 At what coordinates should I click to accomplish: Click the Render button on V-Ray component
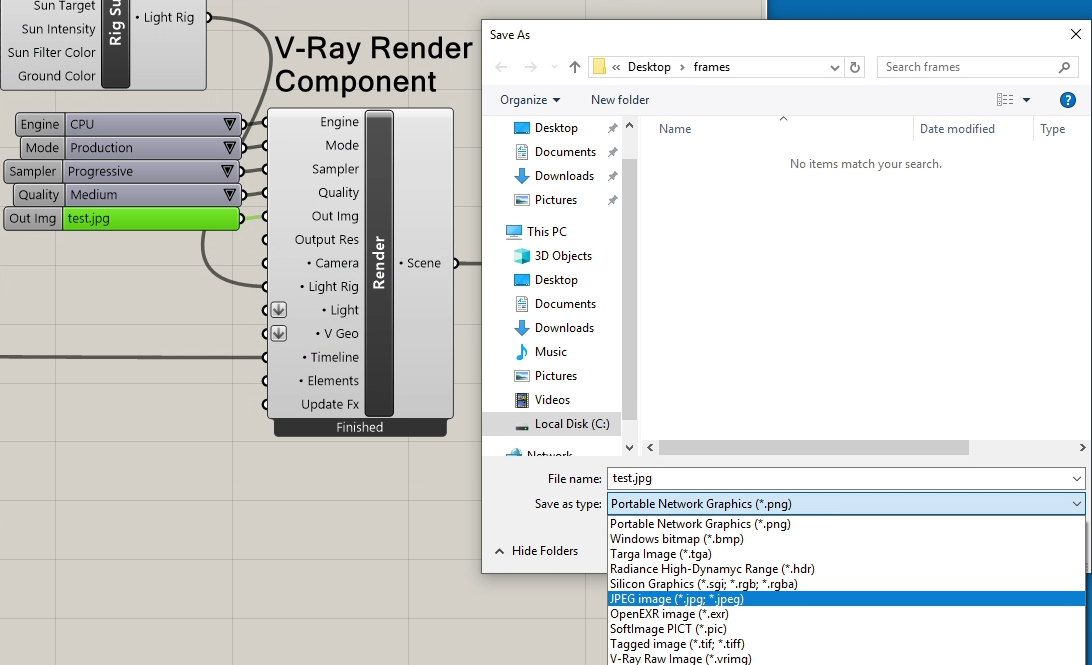click(x=380, y=263)
